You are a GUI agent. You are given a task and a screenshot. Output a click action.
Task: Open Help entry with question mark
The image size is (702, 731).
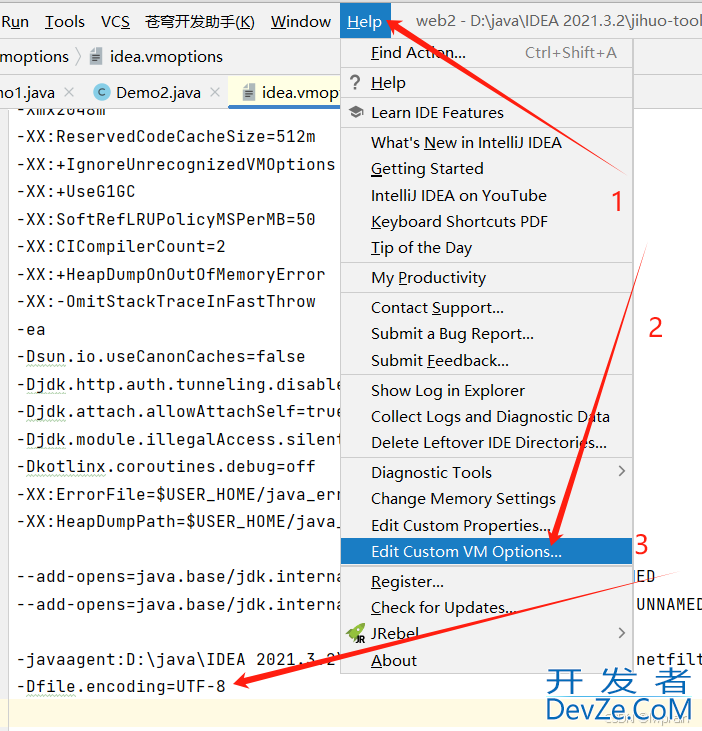pyautogui.click(x=486, y=83)
